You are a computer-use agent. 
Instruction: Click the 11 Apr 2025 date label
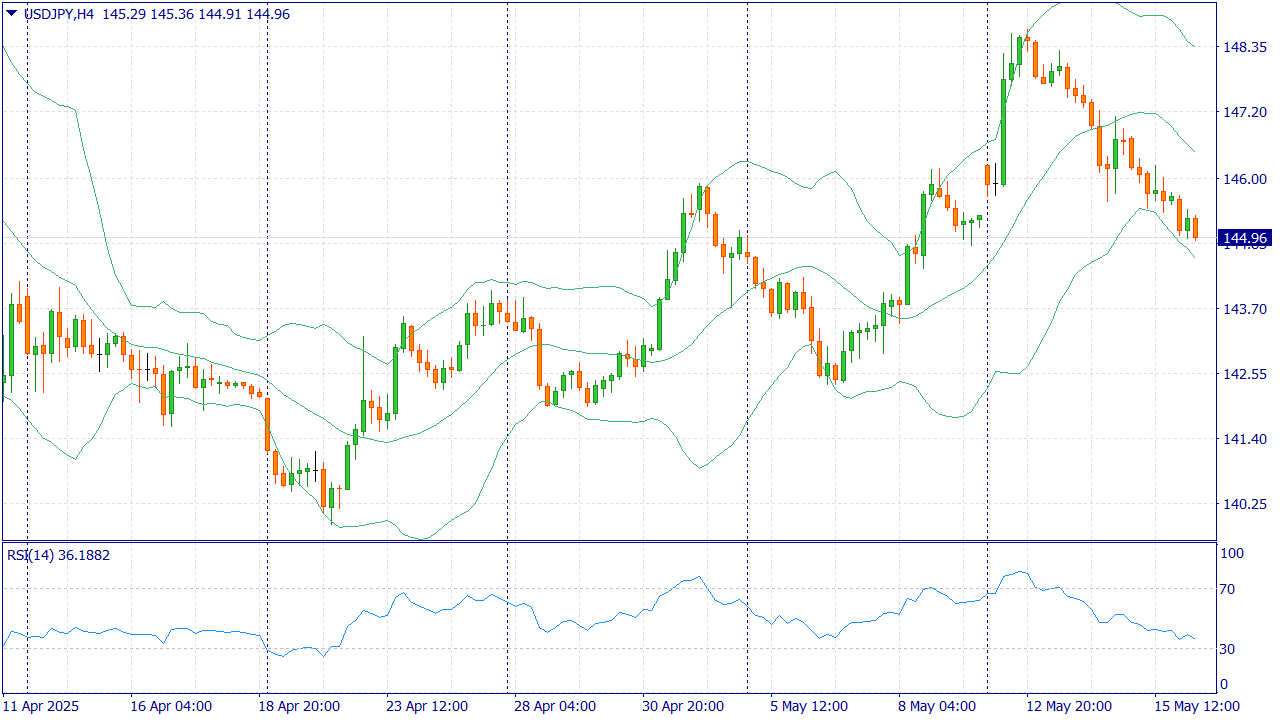(42, 706)
